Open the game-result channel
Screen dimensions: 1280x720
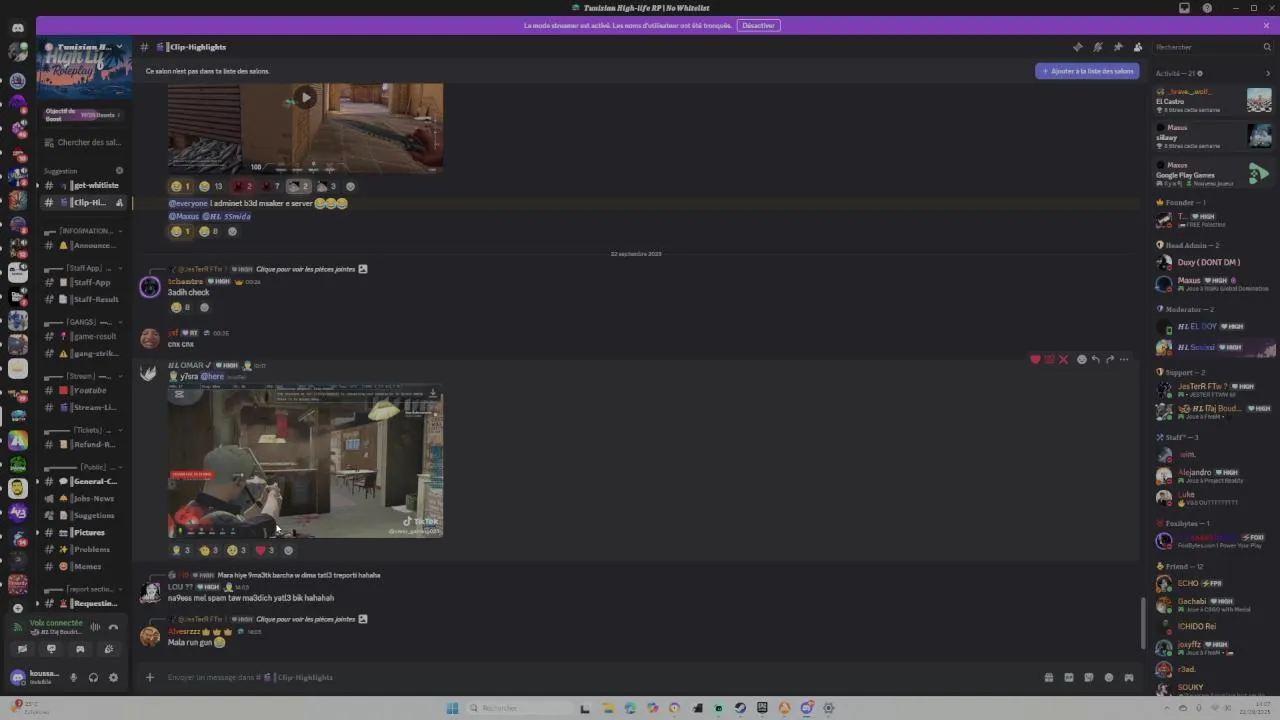pos(84,336)
